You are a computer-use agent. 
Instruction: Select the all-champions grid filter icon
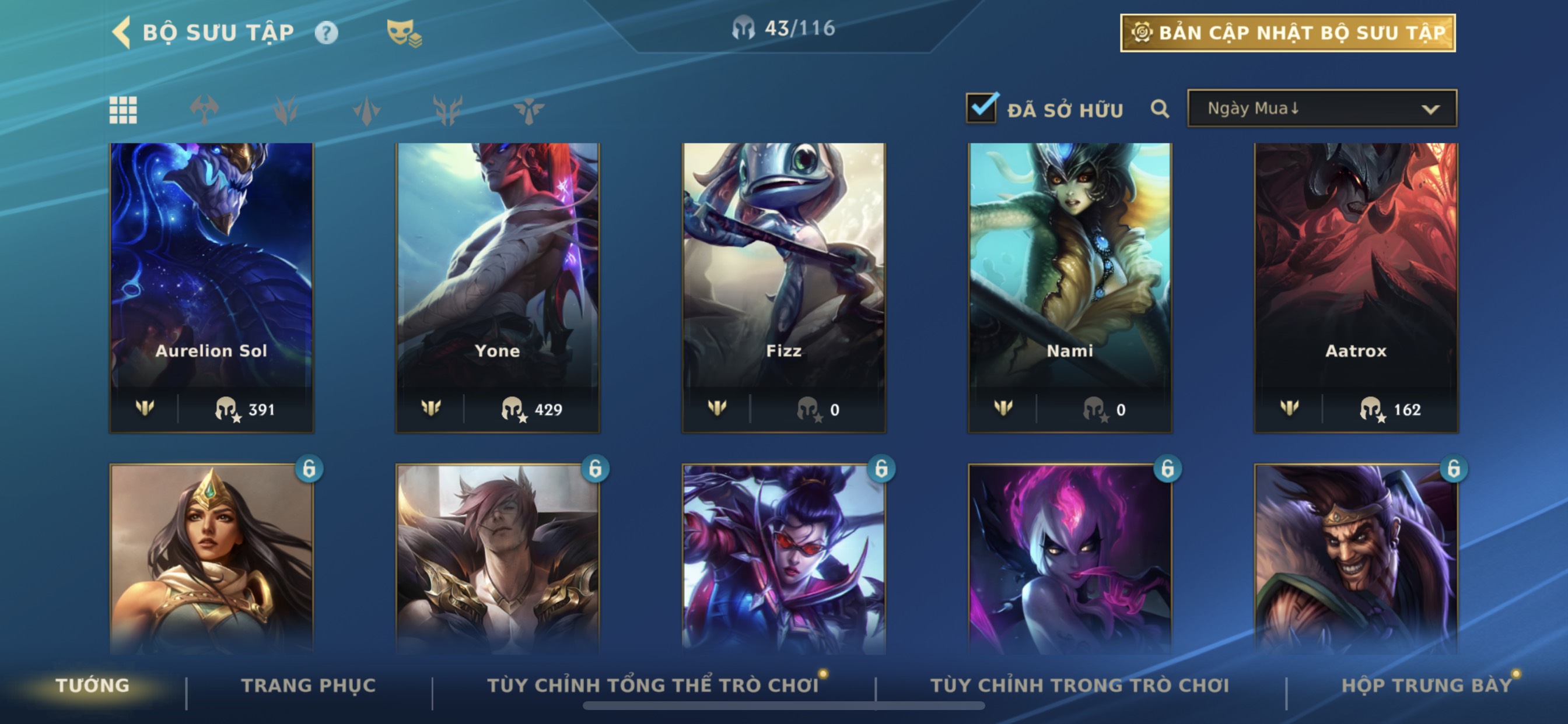click(123, 110)
